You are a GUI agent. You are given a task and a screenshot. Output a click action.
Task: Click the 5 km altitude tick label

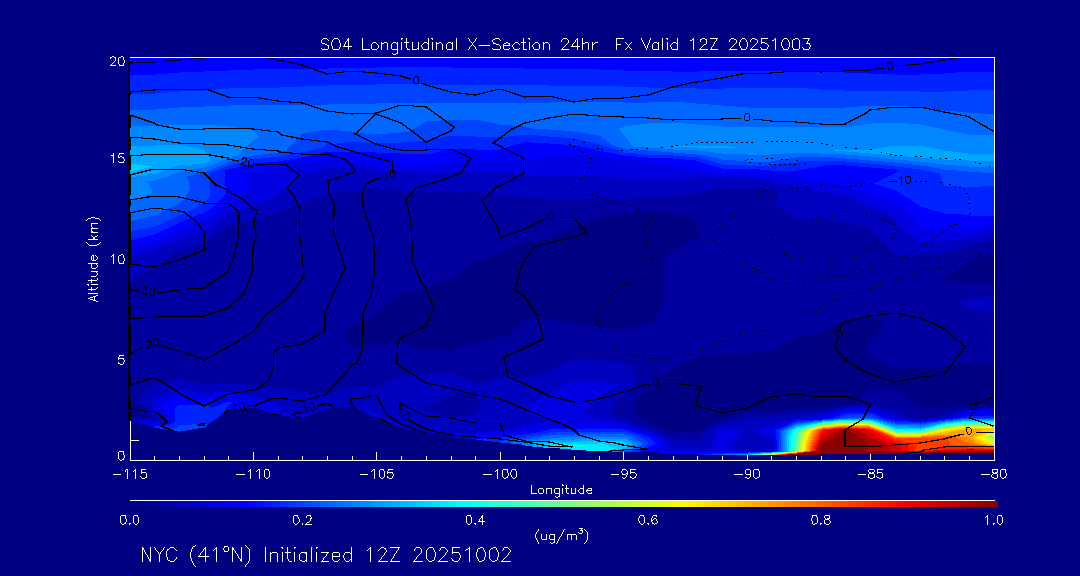[x=120, y=359]
